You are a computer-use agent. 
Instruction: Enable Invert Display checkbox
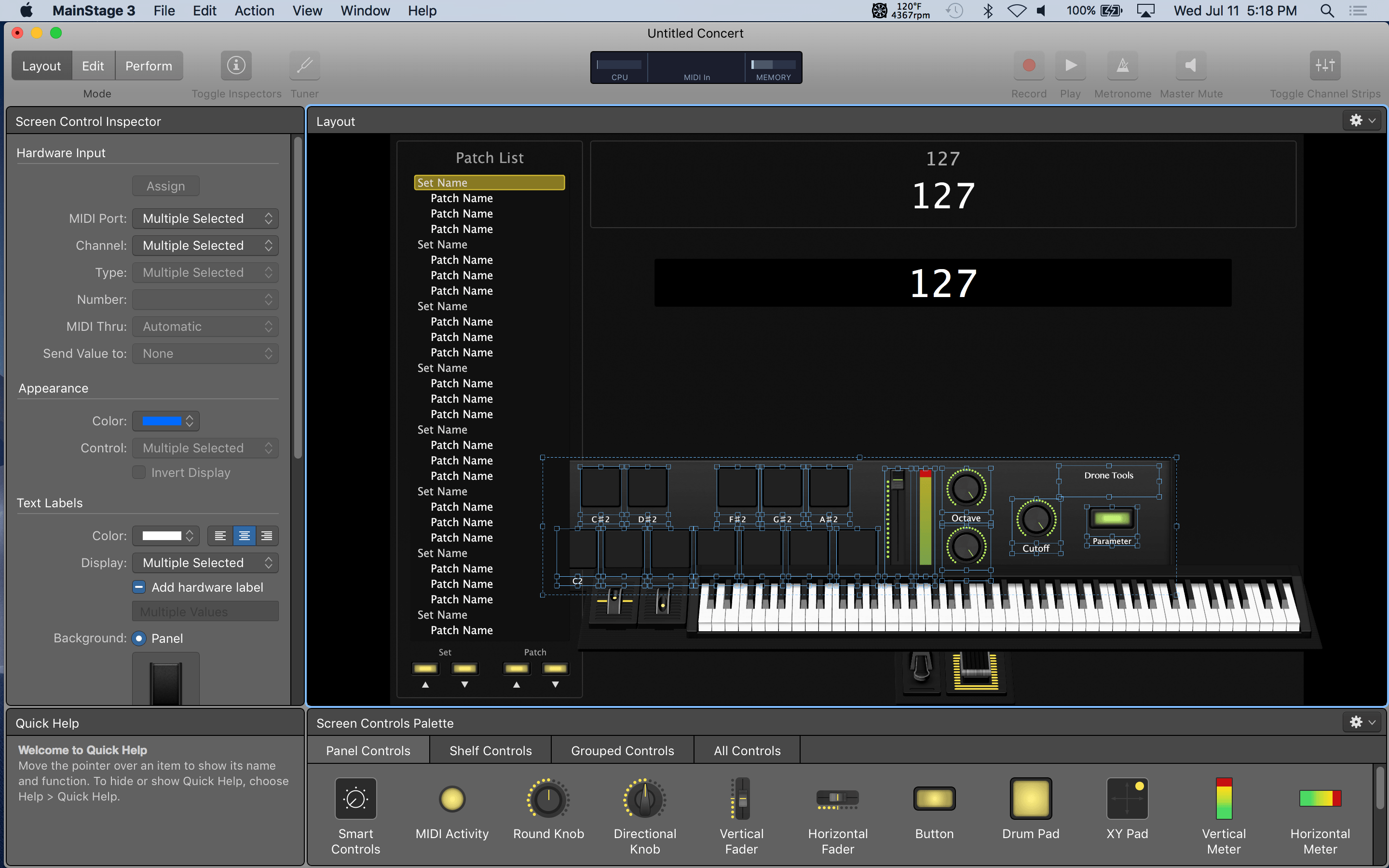139,473
